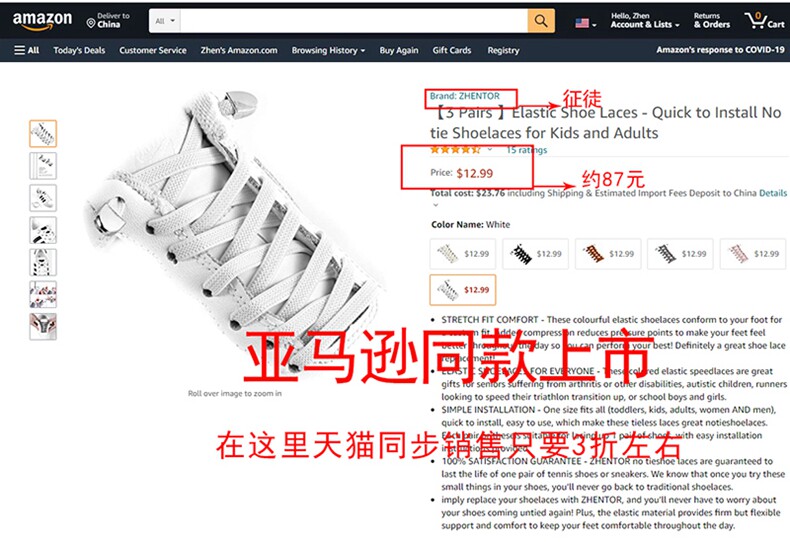Open the shopping cart icon
Screen dimensions: 790x542
[x=764, y=20]
